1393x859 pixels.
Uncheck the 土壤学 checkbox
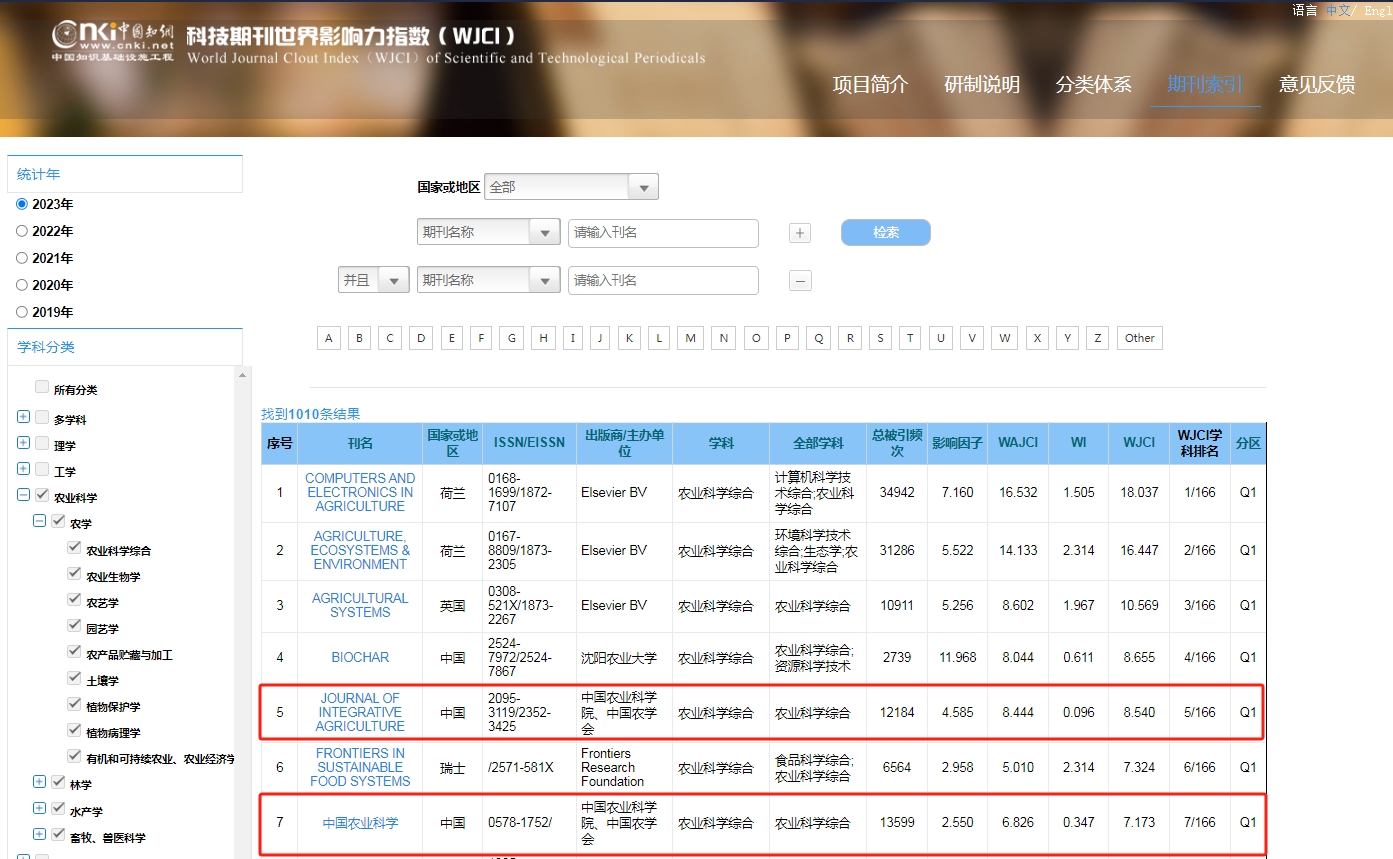click(74, 677)
